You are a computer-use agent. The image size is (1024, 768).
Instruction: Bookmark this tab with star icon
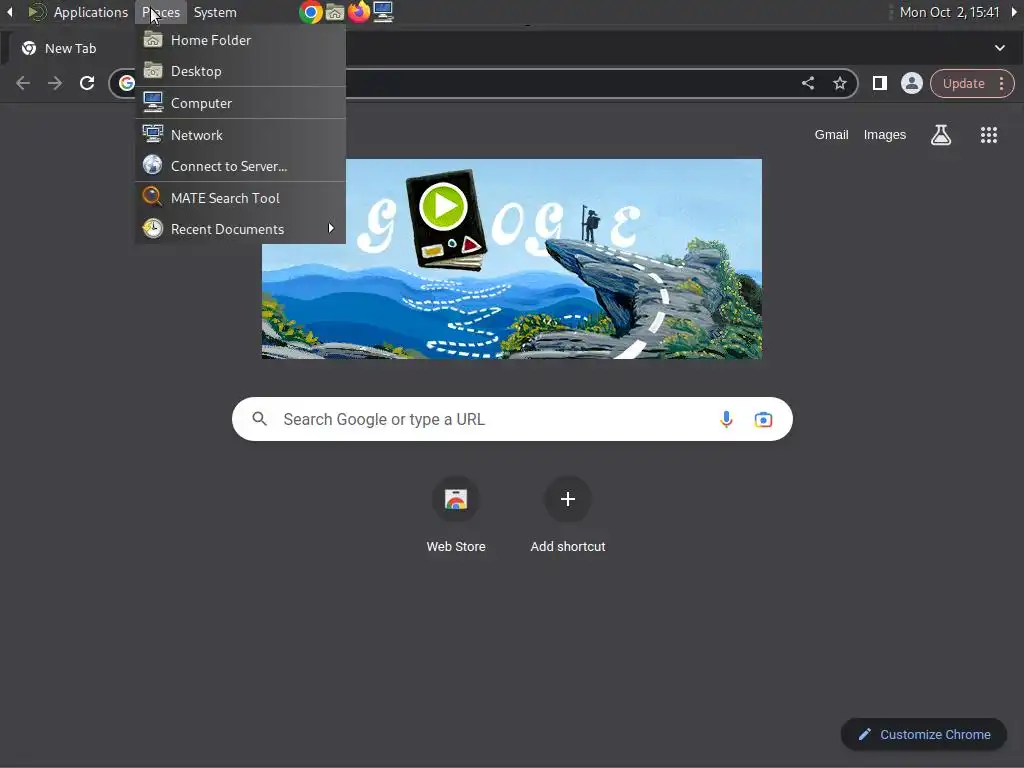[x=840, y=83]
